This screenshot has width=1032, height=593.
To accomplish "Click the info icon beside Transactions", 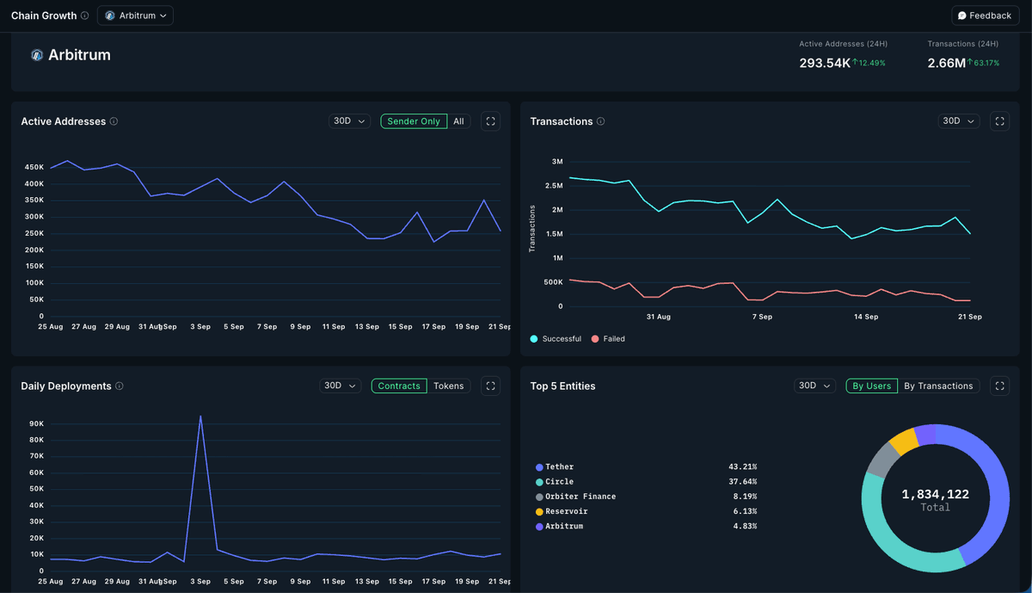I will (601, 121).
